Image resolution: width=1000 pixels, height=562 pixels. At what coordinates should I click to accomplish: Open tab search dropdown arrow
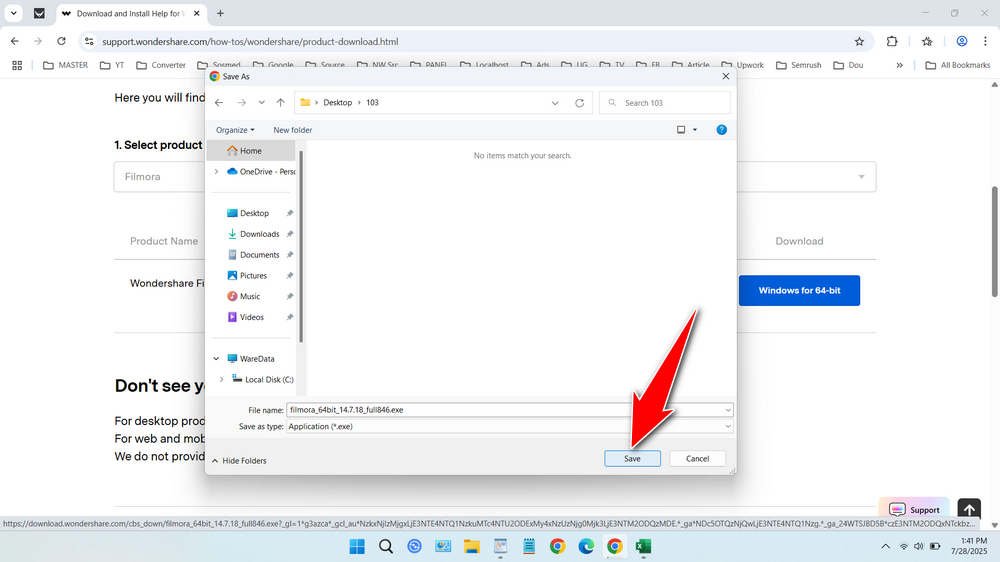pyautogui.click(x=13, y=13)
